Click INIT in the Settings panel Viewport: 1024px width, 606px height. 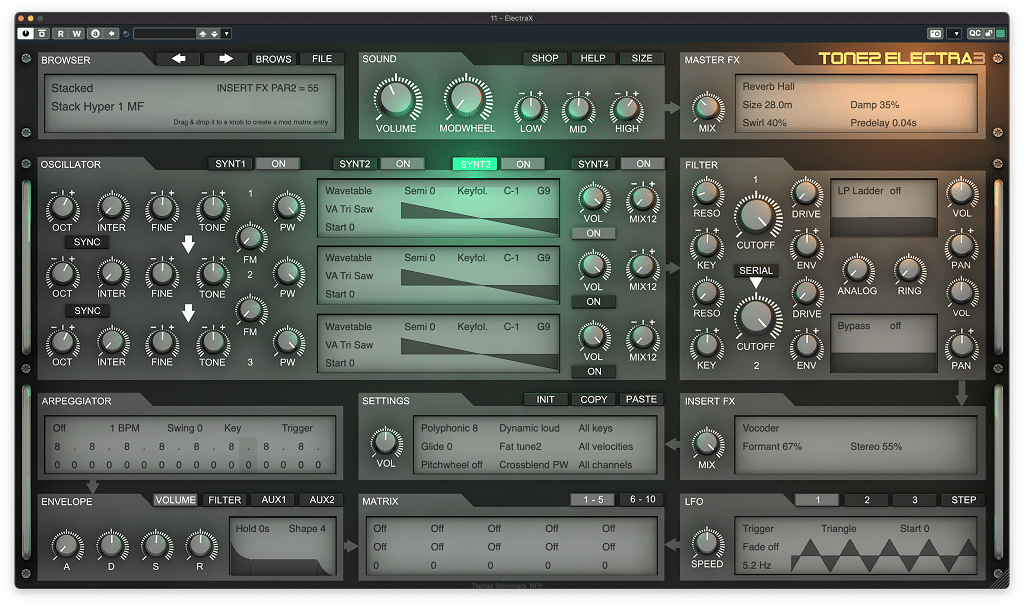tap(545, 400)
